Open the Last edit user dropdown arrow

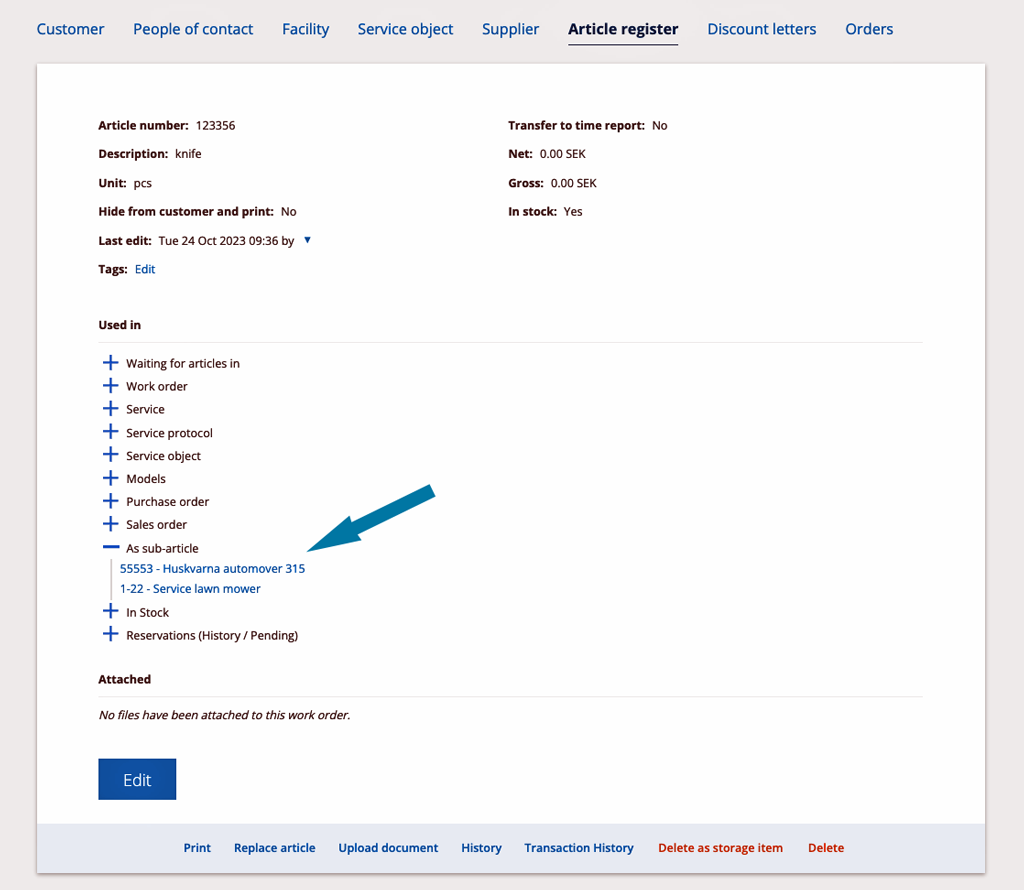(308, 240)
